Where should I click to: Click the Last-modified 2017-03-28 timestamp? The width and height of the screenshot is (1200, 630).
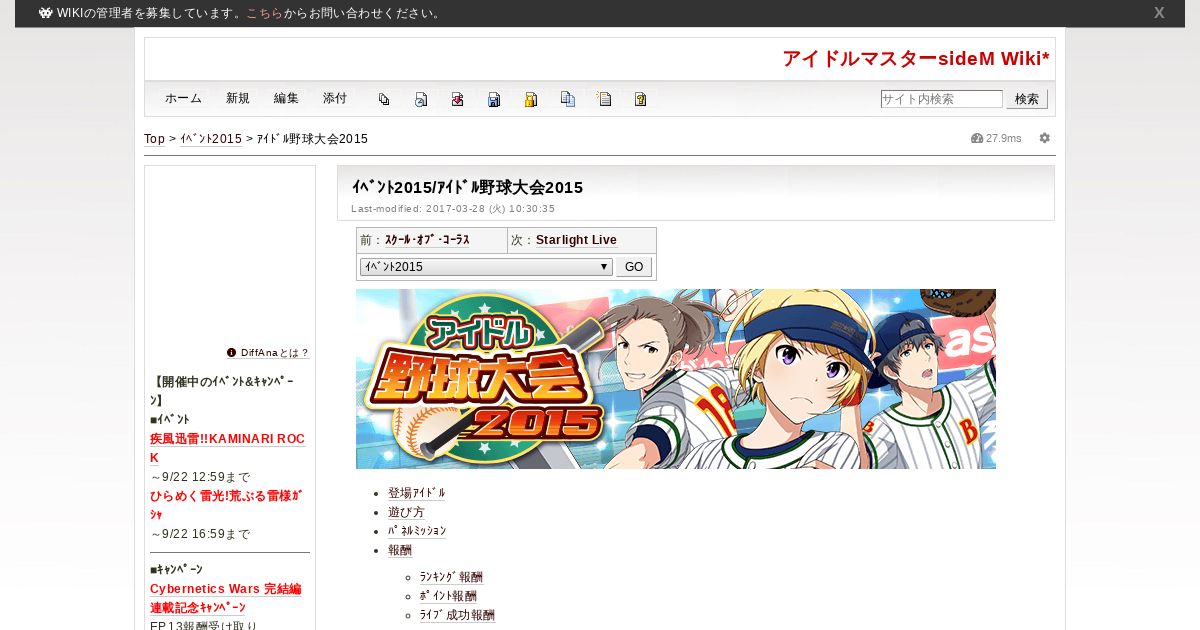[453, 209]
